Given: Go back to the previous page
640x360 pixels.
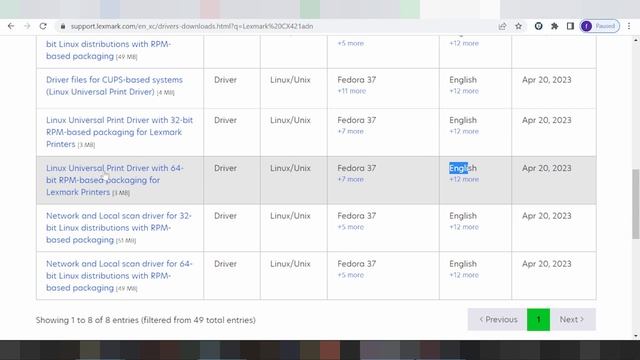Looking at the screenshot, I should (x=11, y=26).
